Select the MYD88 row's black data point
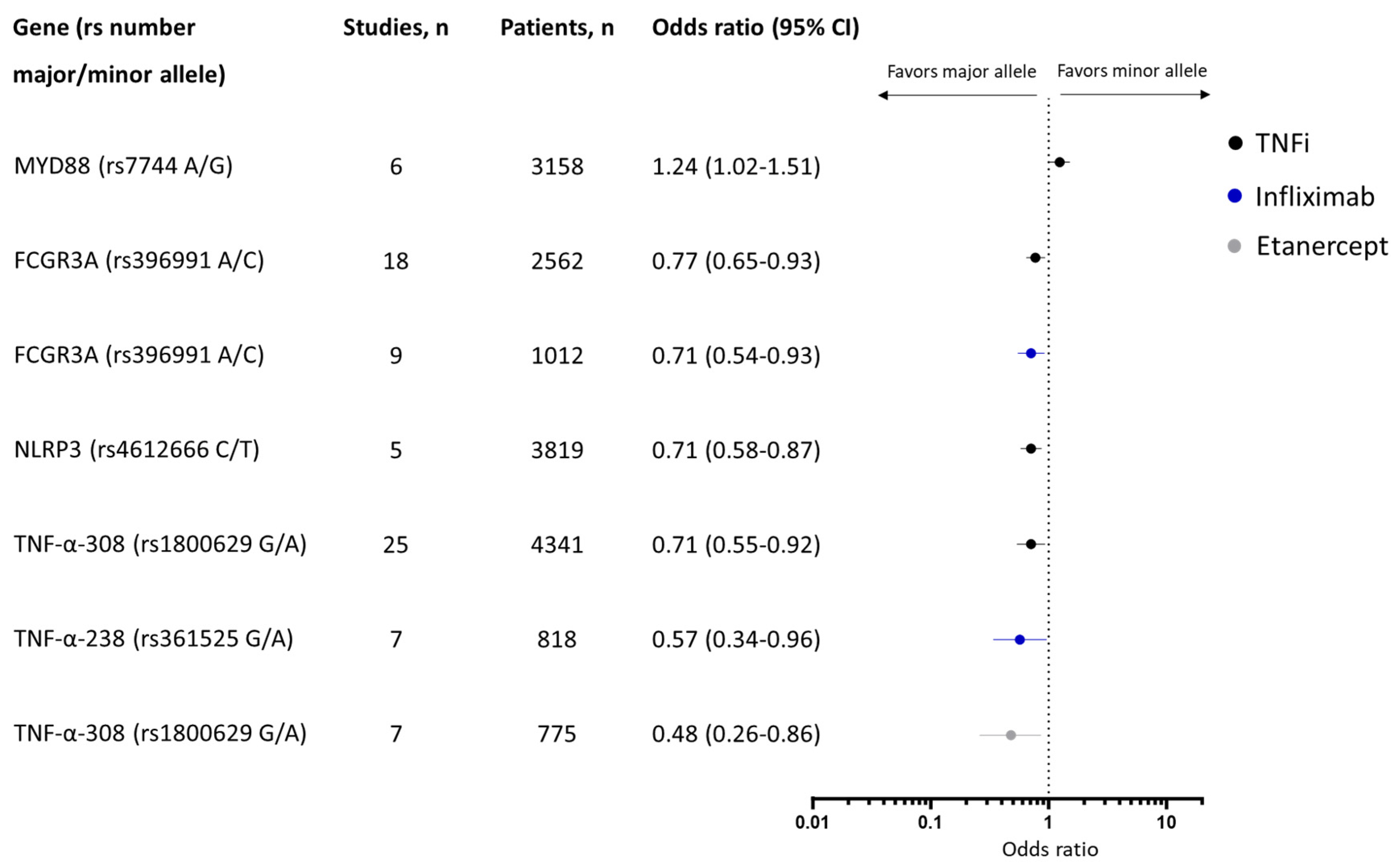The width and height of the screenshot is (1397, 868). click(x=1059, y=163)
